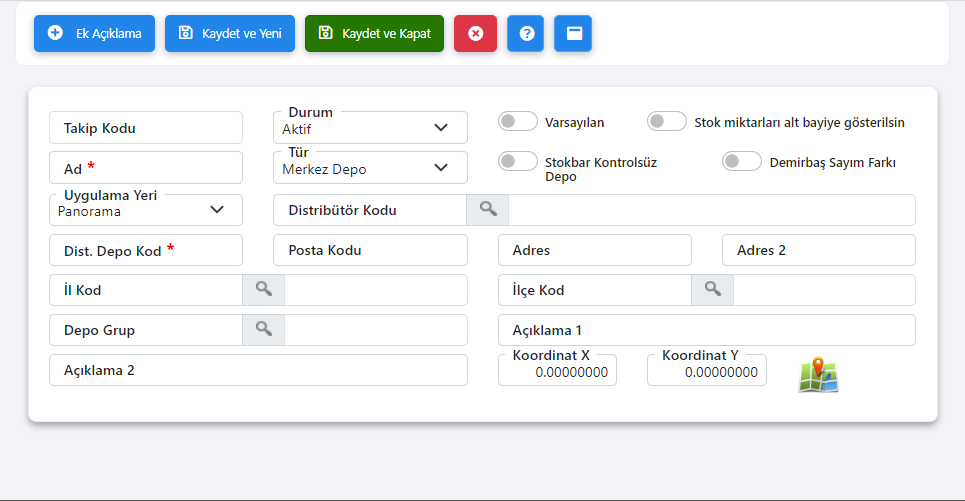
Task: Open İlçe Kod lookup magnifier
Action: [x=712, y=290]
